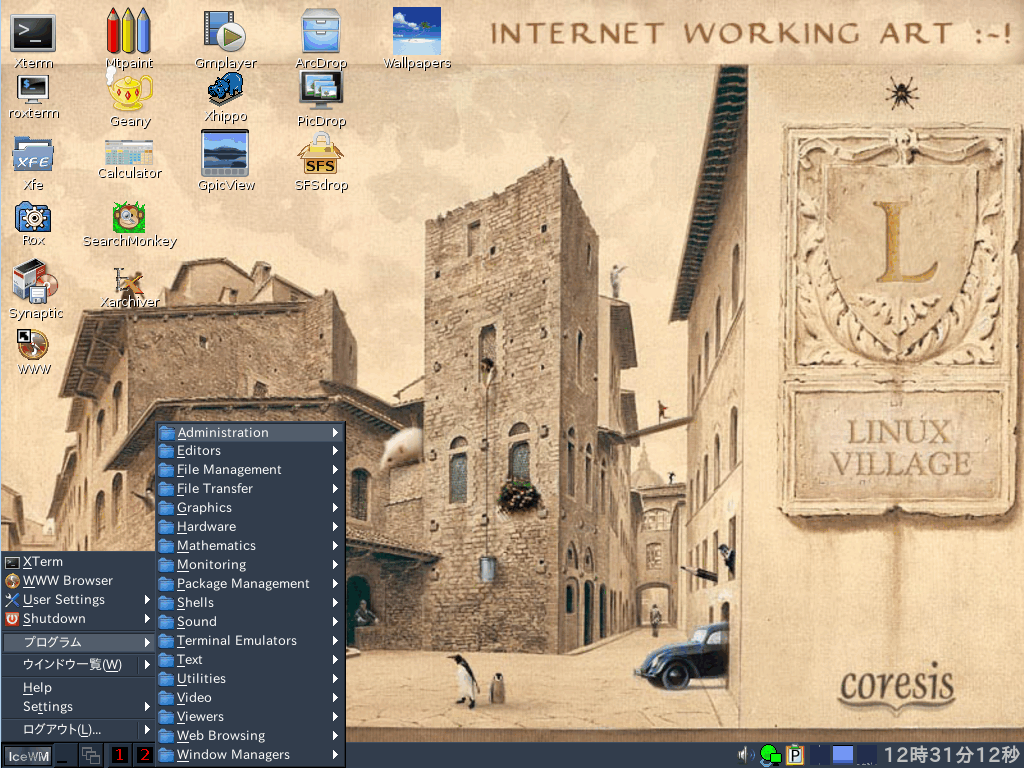Open the logout options arrow

pyautogui.click(x=147, y=730)
